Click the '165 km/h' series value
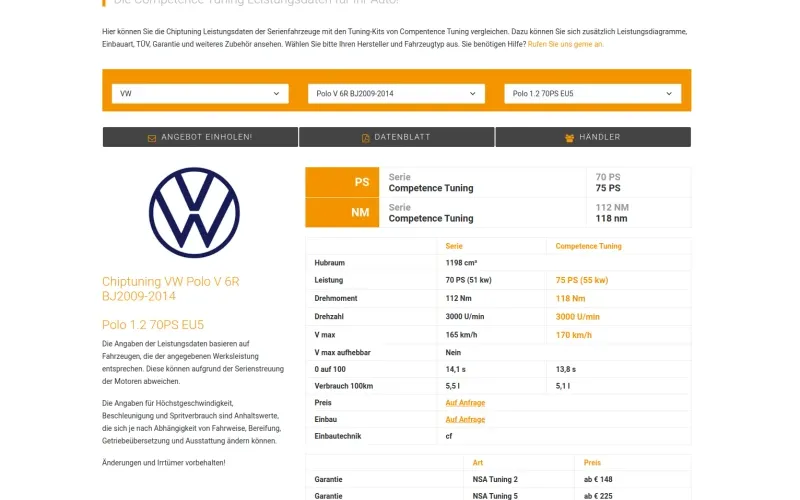Image resolution: width=800 pixels, height=500 pixels. 461,335
